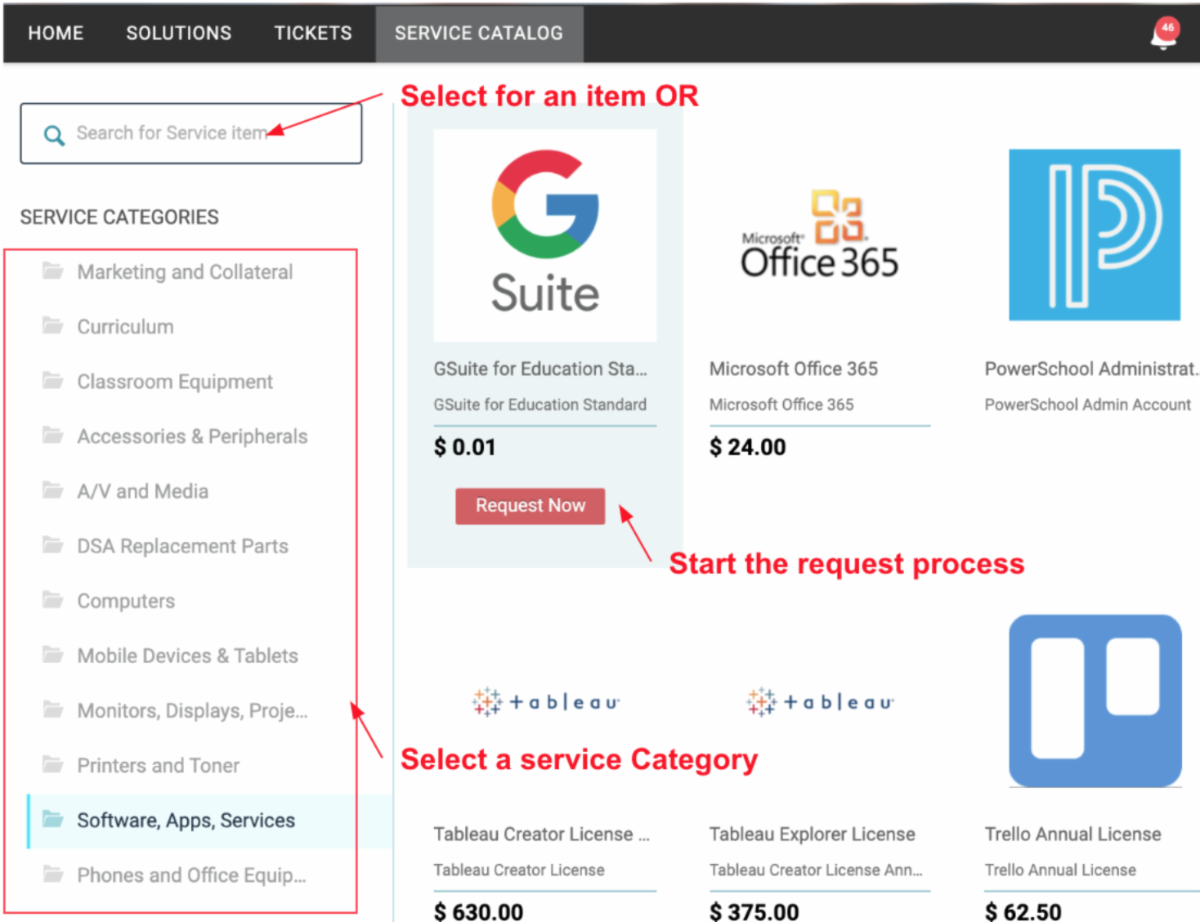Choose Mobile Devices & Tablets category
Screen dimensions: 1200x922
pos(187,656)
